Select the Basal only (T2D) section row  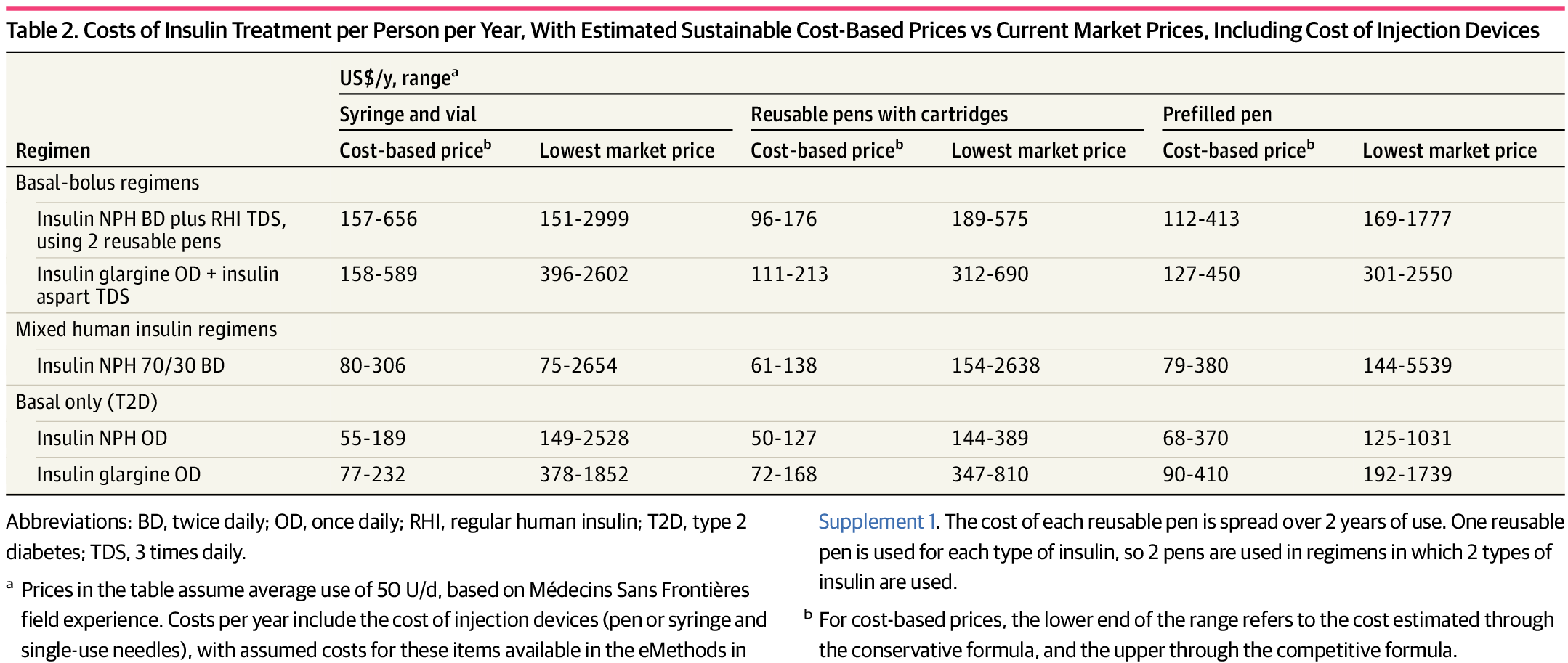785,403
